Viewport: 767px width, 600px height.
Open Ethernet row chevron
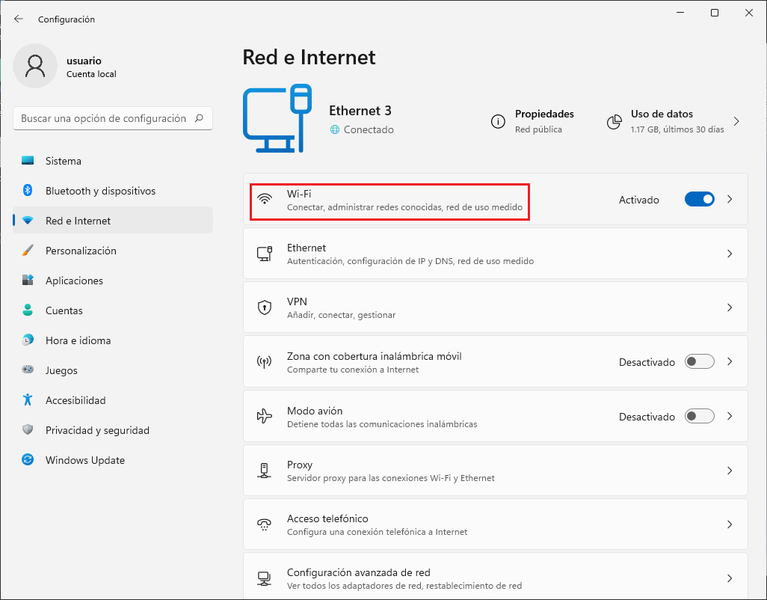coord(730,253)
